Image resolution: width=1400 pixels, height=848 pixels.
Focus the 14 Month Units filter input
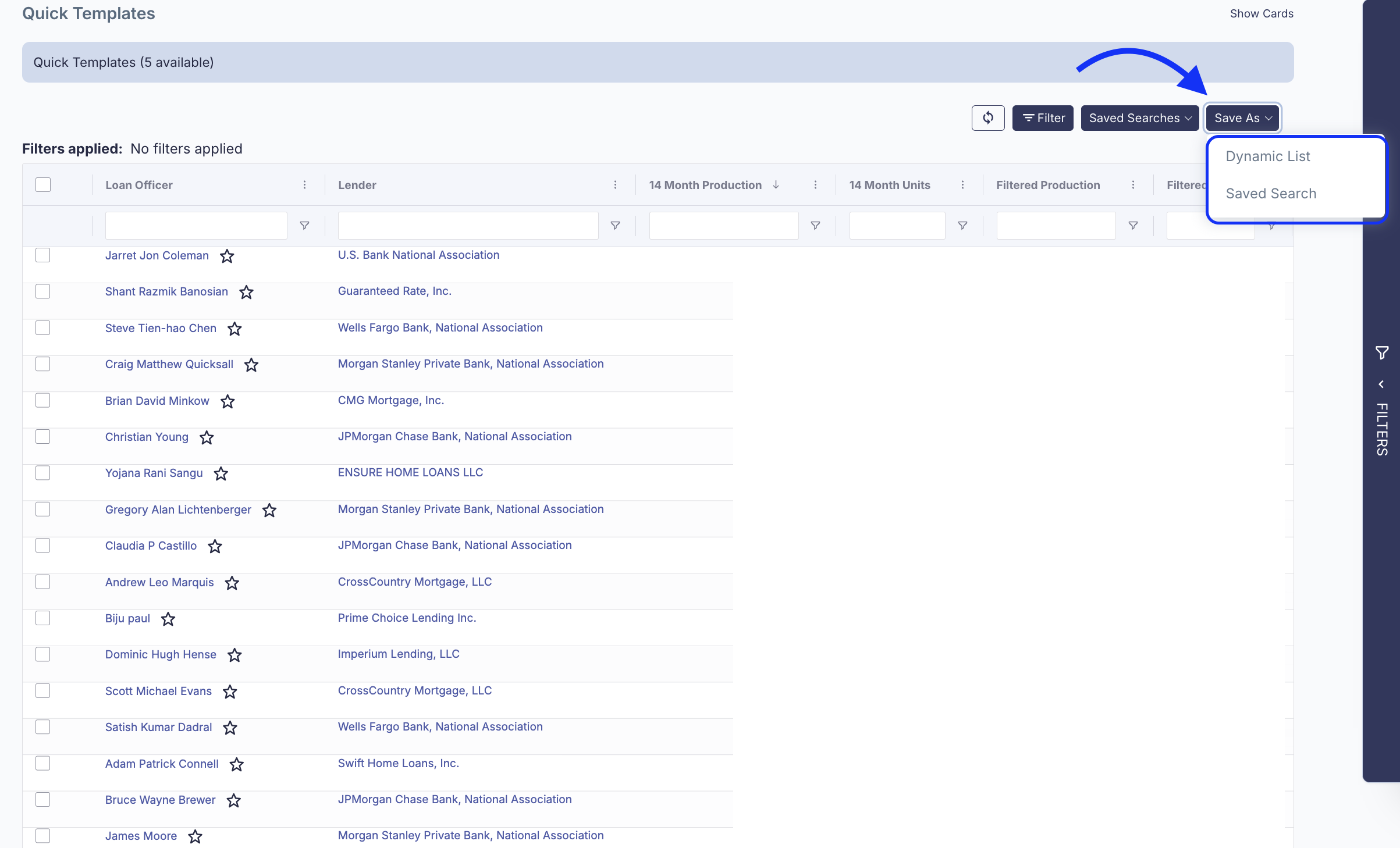coord(897,226)
